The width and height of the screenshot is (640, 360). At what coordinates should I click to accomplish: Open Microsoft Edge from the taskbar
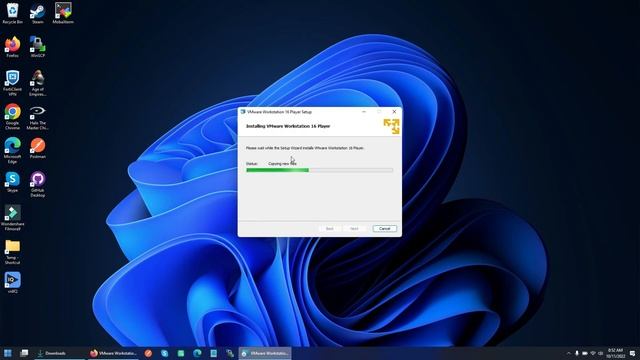(x=197, y=353)
